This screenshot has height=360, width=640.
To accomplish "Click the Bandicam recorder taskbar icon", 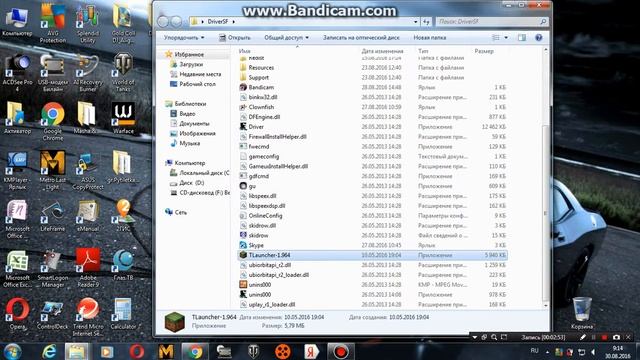I will click(x=341, y=351).
